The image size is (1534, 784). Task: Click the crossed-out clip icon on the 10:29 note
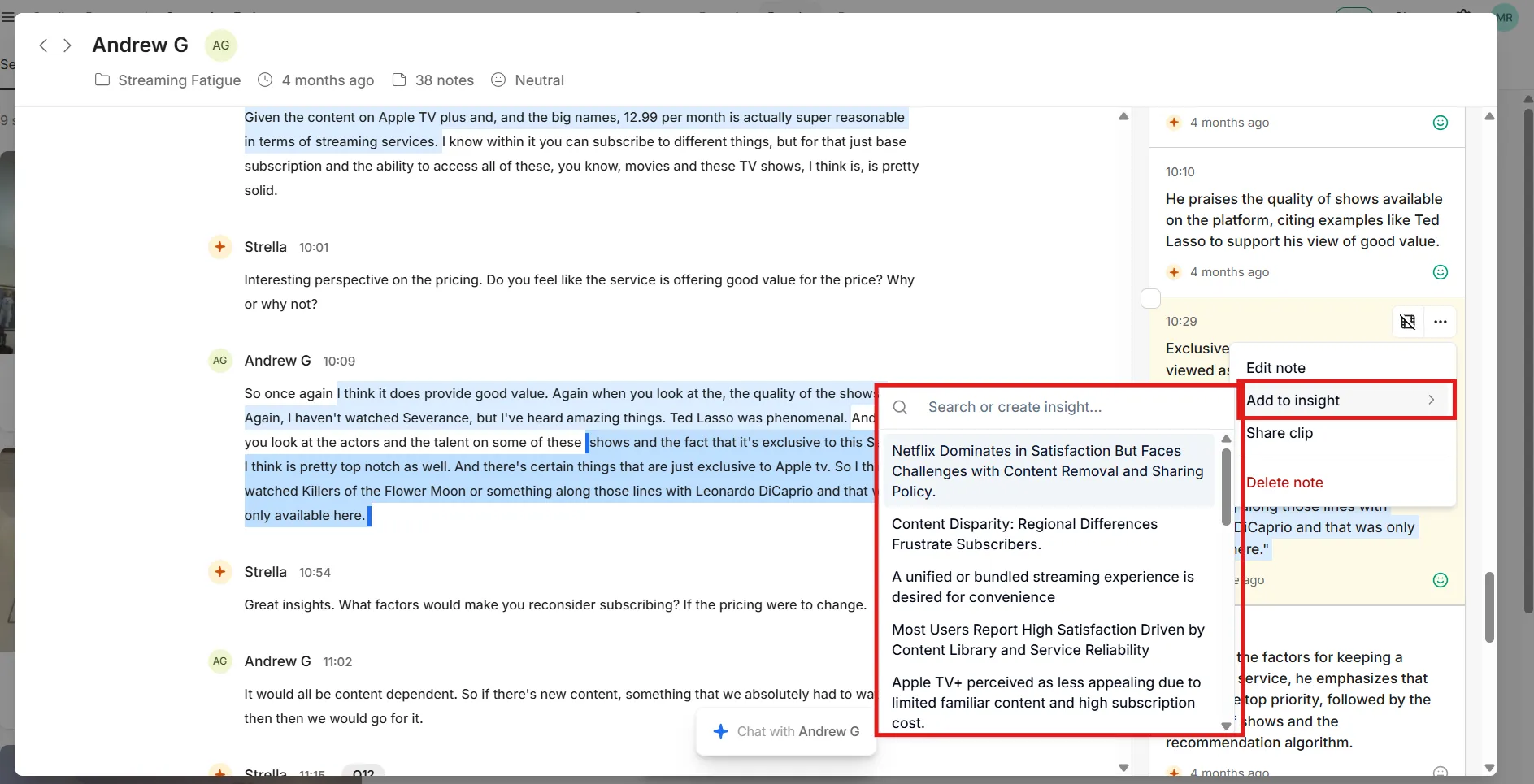coord(1408,322)
